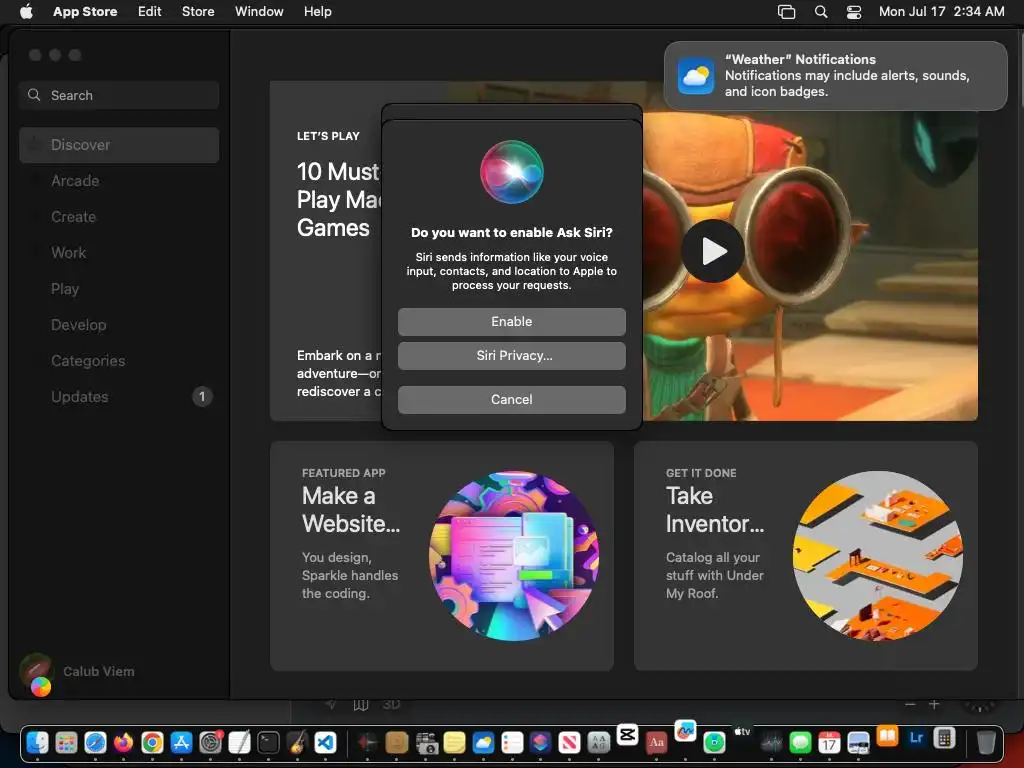The image size is (1024, 768).
Task: Launch Visual Studio Code from the Dock
Action: click(x=325, y=743)
